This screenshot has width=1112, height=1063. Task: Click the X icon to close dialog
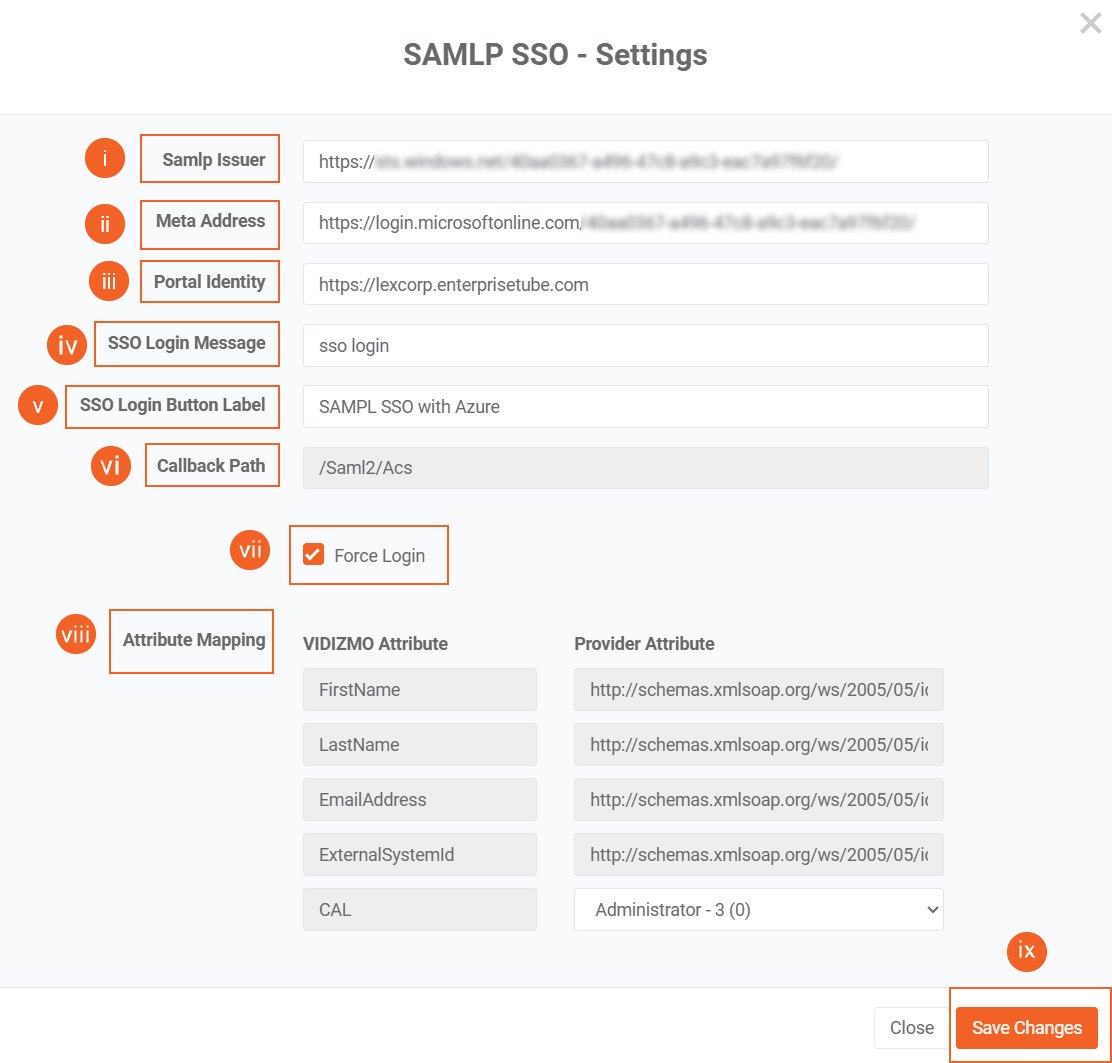tap(1090, 23)
